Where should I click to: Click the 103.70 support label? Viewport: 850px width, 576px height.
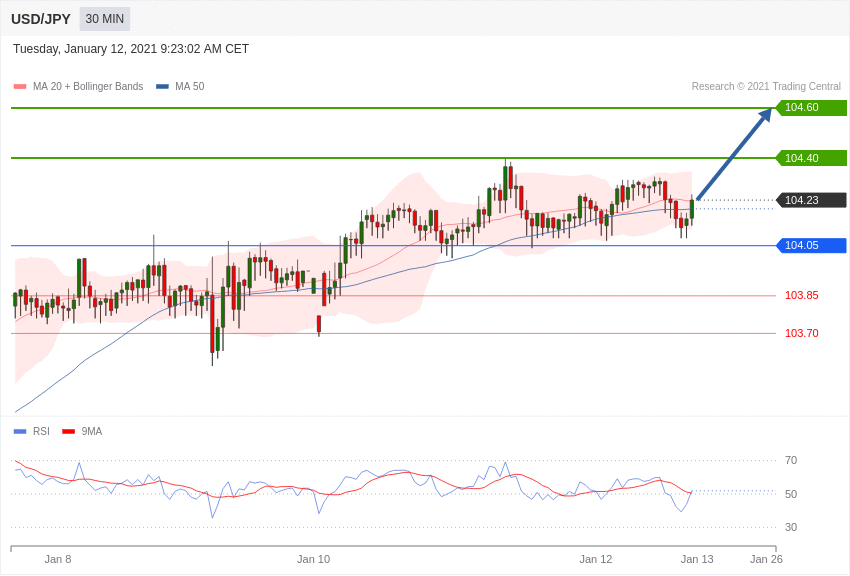tap(802, 333)
